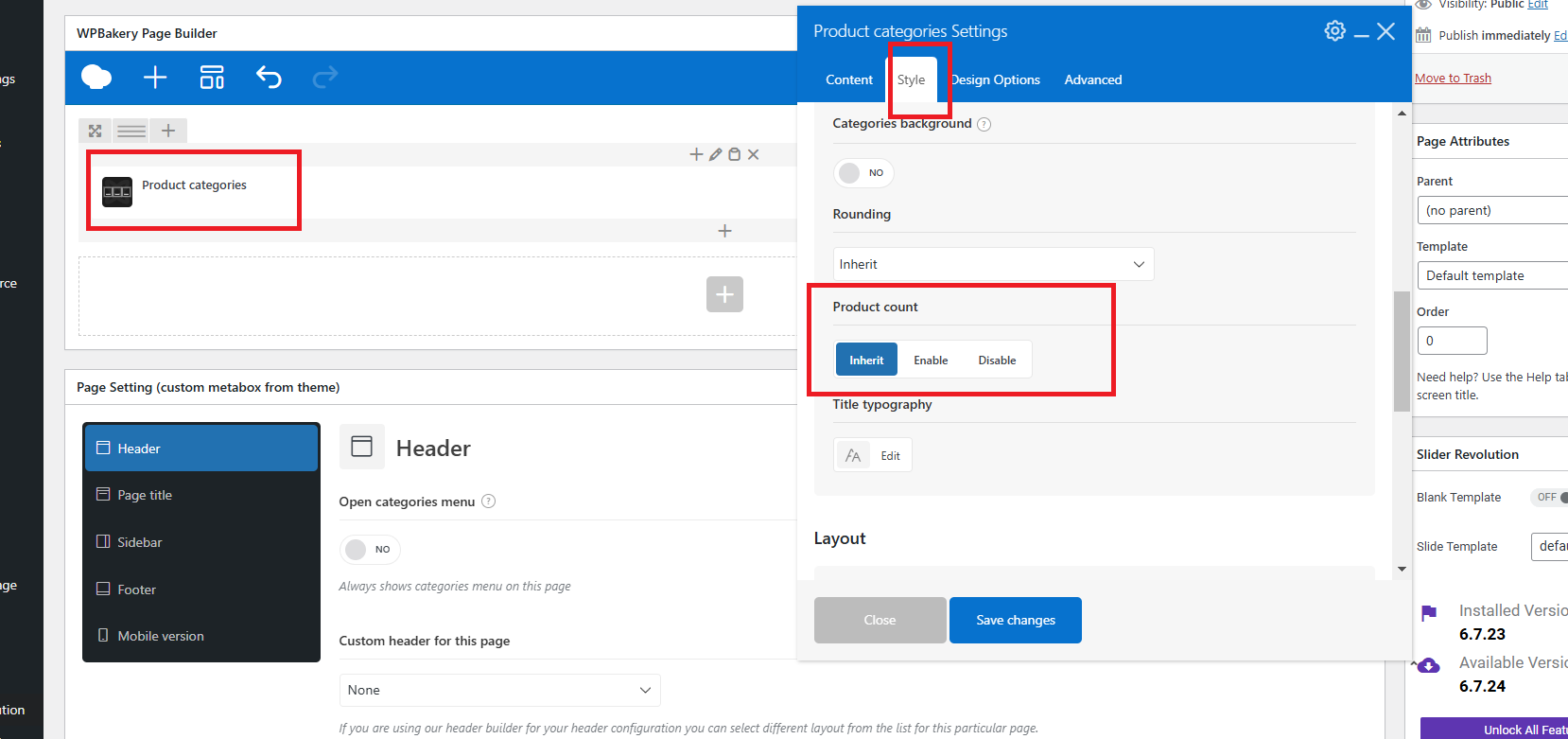Viewport: 1568px width, 739px height.
Task: Click the Order number input field
Action: click(x=1452, y=341)
